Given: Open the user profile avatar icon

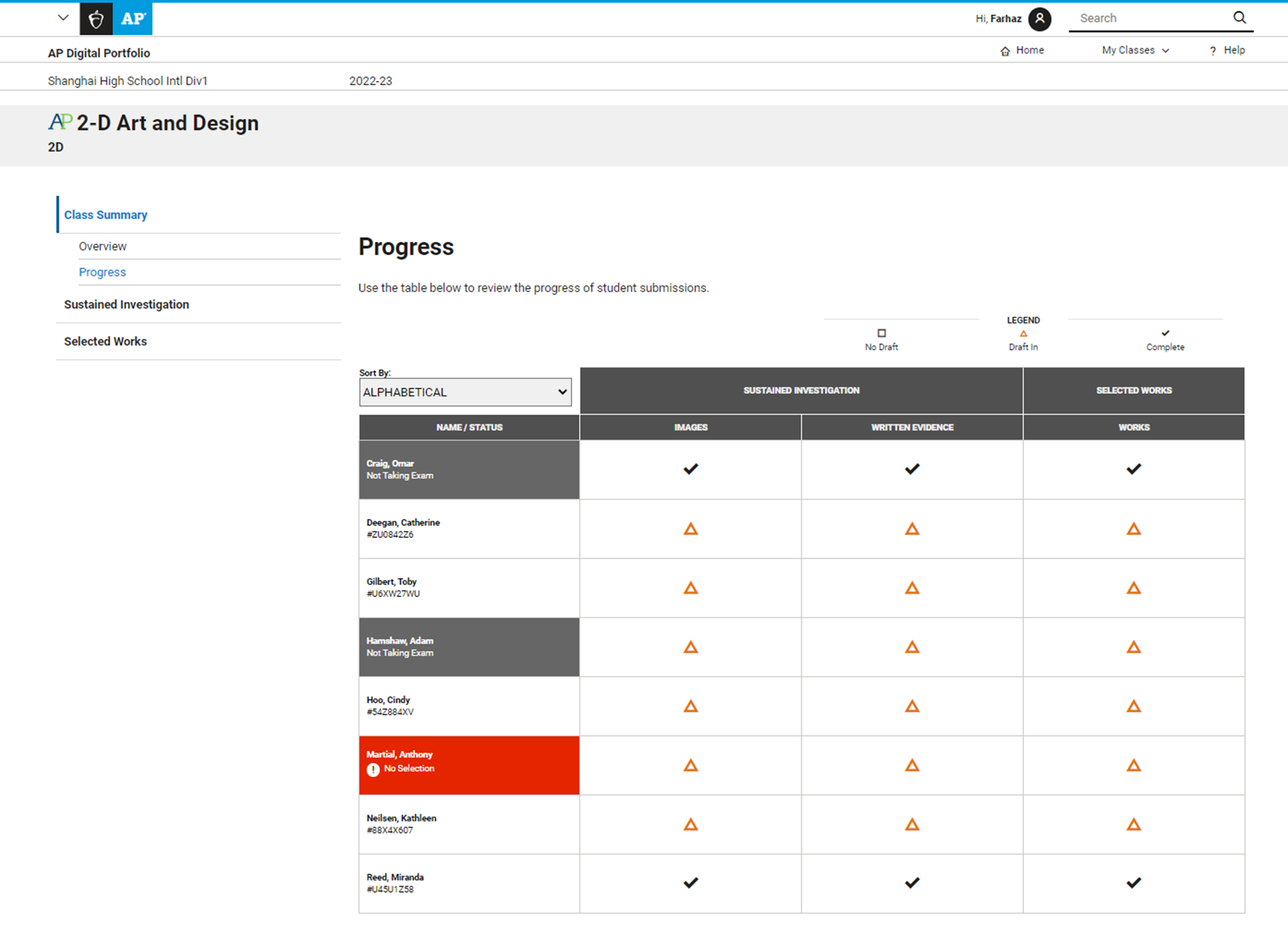Looking at the screenshot, I should click(x=1040, y=19).
